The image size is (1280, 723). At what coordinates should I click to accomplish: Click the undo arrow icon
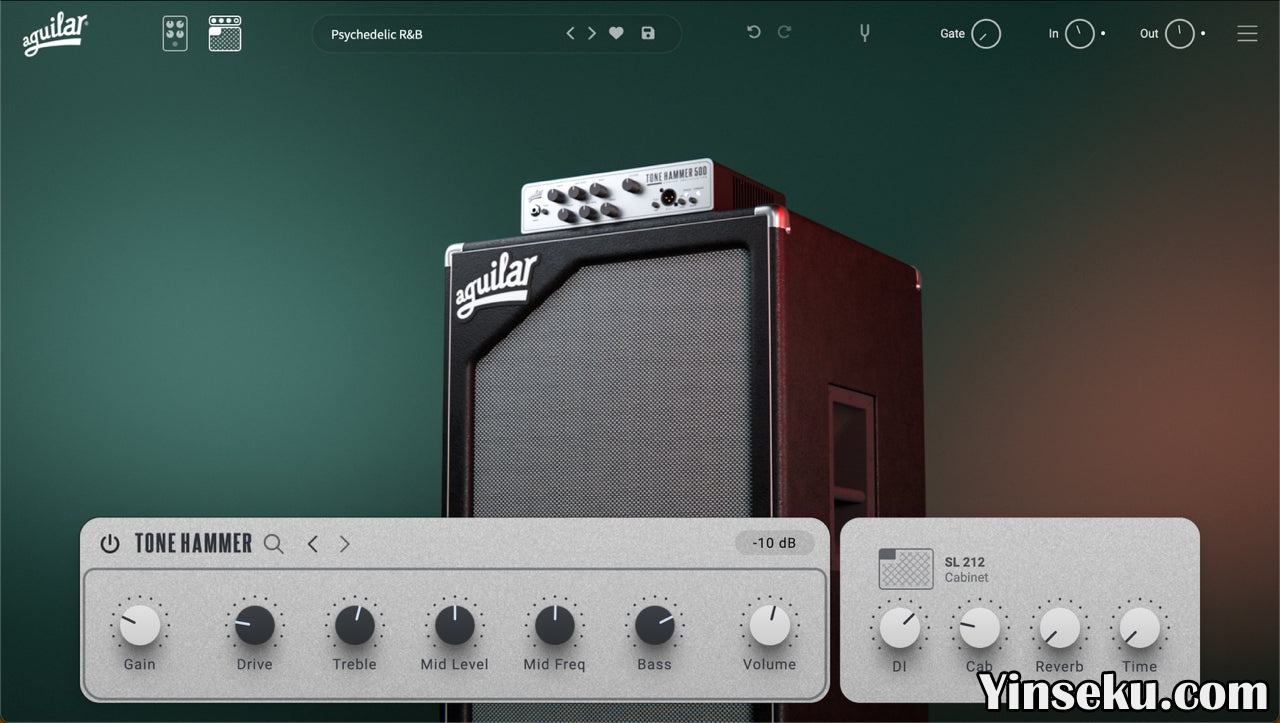tap(754, 33)
